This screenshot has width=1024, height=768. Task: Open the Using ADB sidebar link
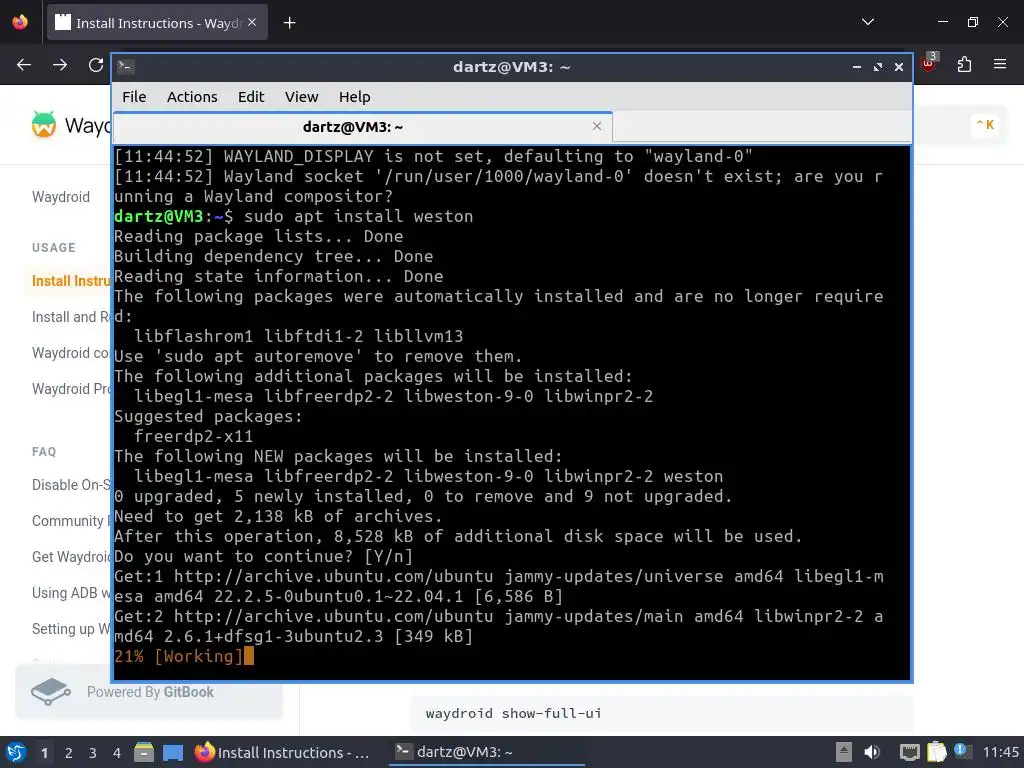point(71,592)
